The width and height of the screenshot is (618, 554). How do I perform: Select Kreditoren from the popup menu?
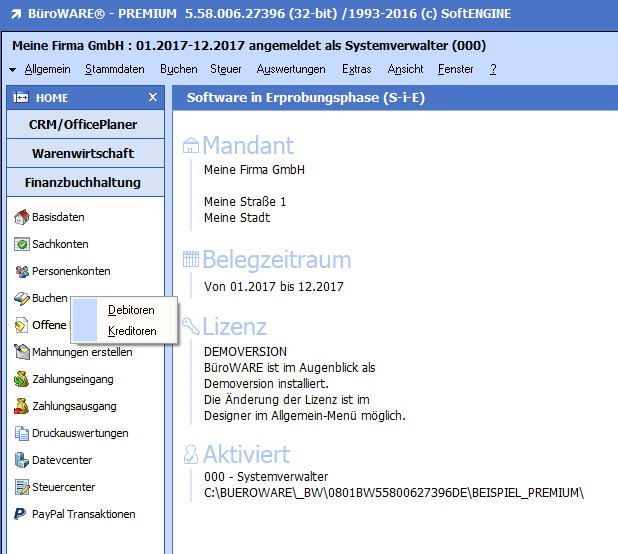132,331
